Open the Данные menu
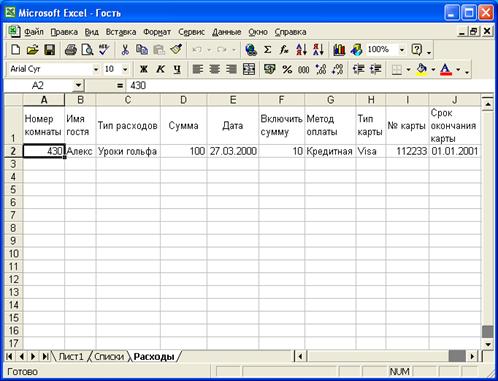498x381 pixels. pyautogui.click(x=227, y=32)
